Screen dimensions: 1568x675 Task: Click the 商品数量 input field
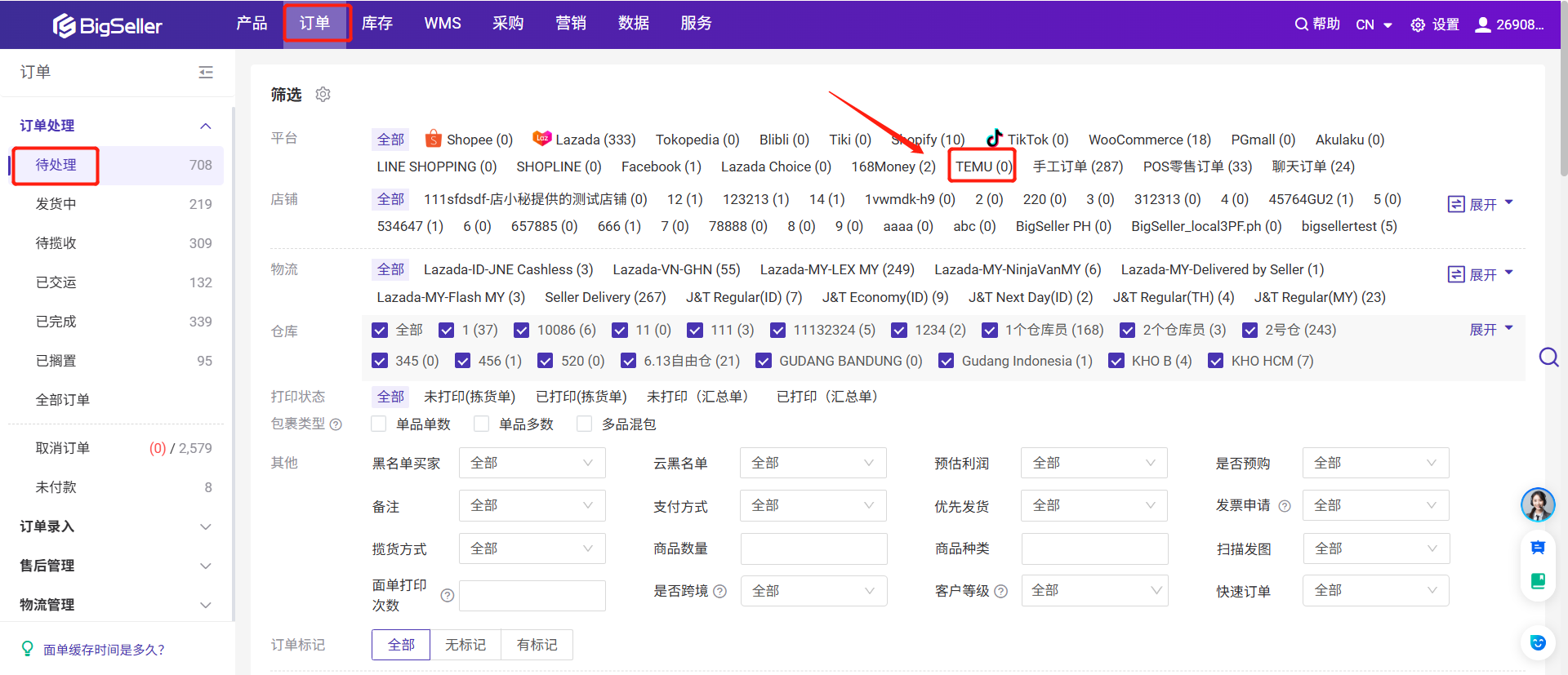click(x=813, y=548)
